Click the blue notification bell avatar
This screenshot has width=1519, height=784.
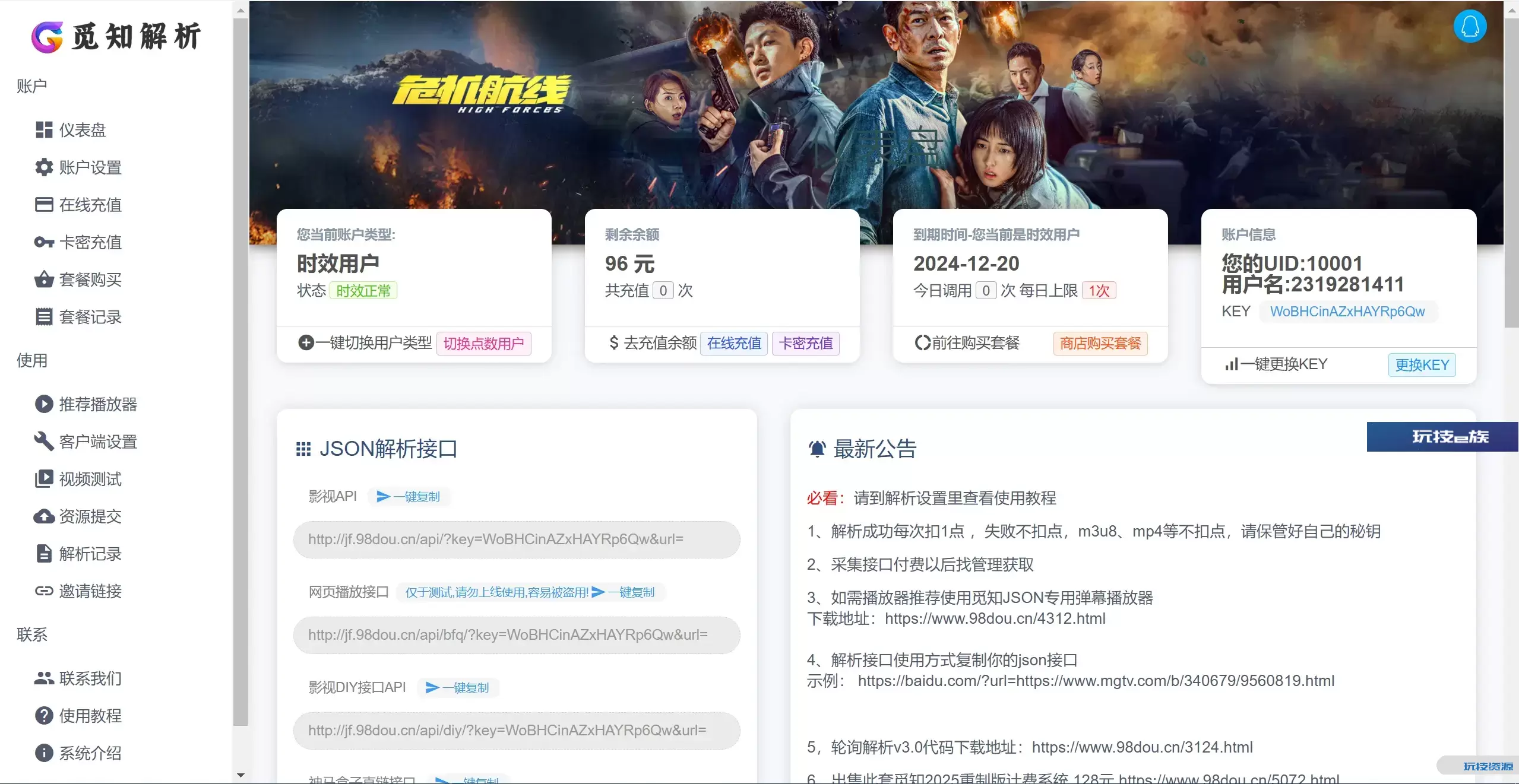[x=1470, y=27]
